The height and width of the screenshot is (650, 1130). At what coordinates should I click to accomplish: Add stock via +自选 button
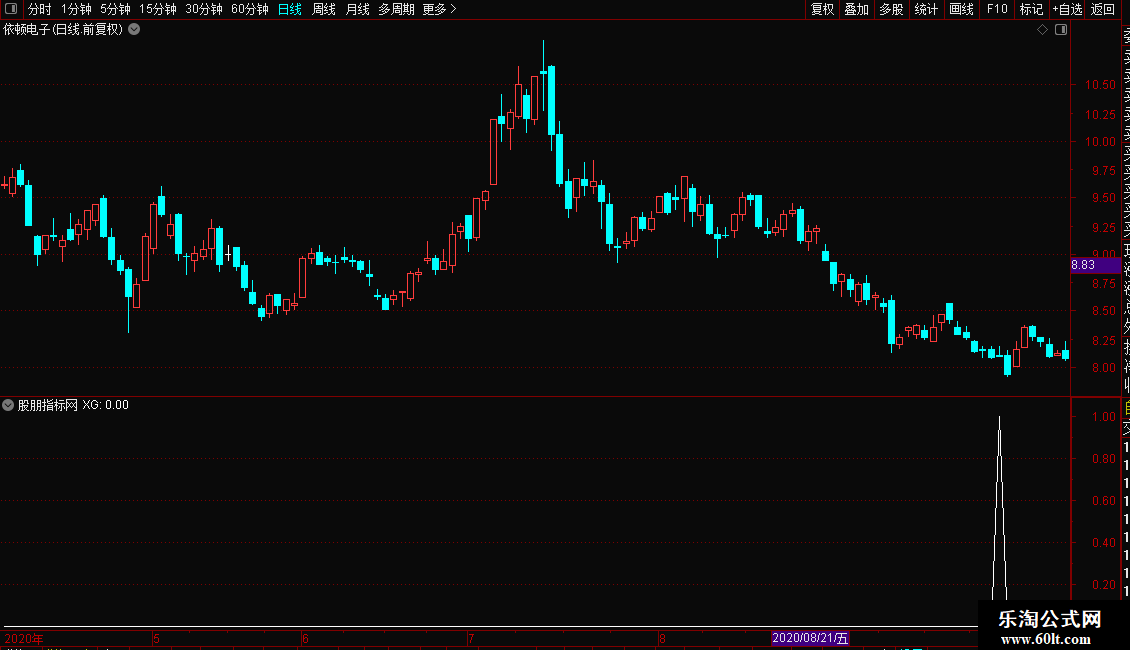1067,9
